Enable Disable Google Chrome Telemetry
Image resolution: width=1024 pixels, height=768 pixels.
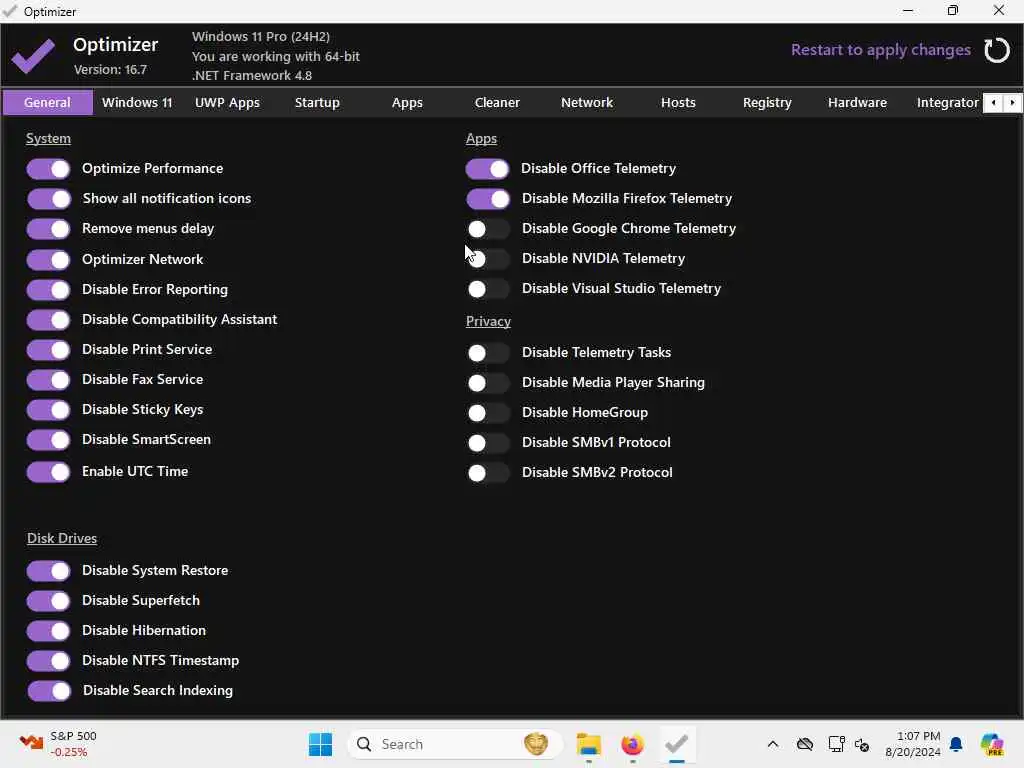(x=488, y=229)
